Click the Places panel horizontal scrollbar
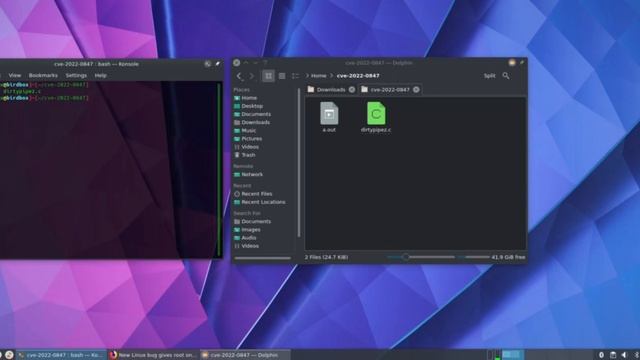Viewport: 640px width, 360px height. click(x=262, y=258)
